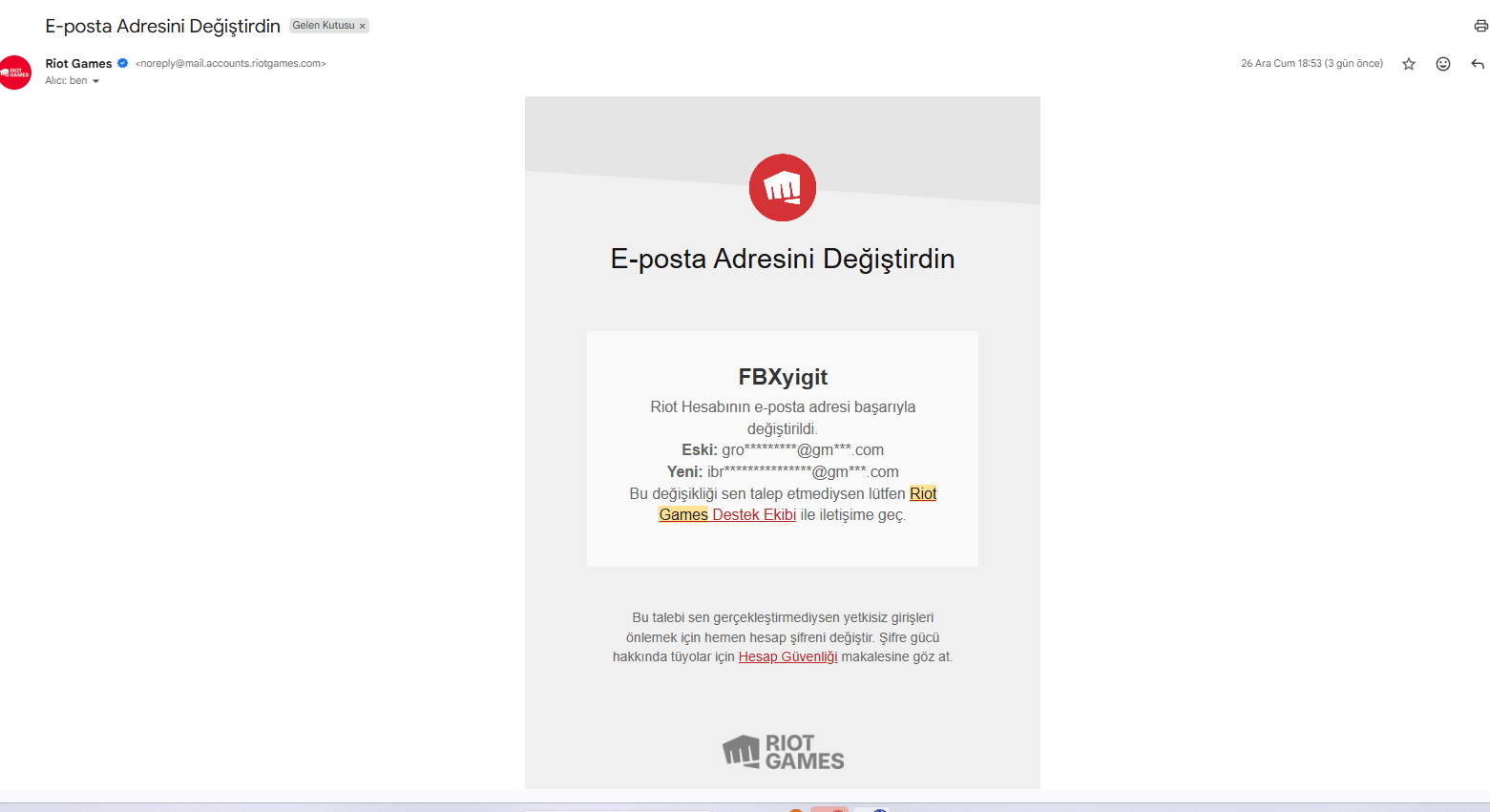Click the date "26 Ara Cum 18:53"
1490x812 pixels.
(x=1281, y=64)
